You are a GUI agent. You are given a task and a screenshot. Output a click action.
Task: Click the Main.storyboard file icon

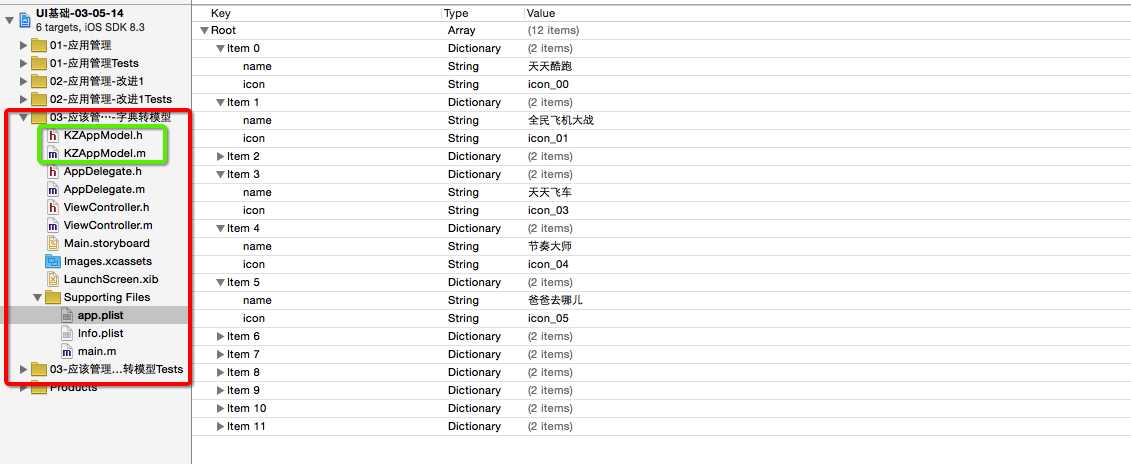click(53, 243)
